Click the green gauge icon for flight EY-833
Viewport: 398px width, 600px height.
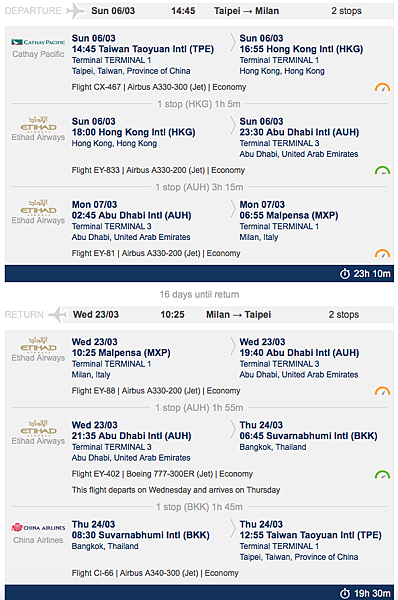point(382,170)
